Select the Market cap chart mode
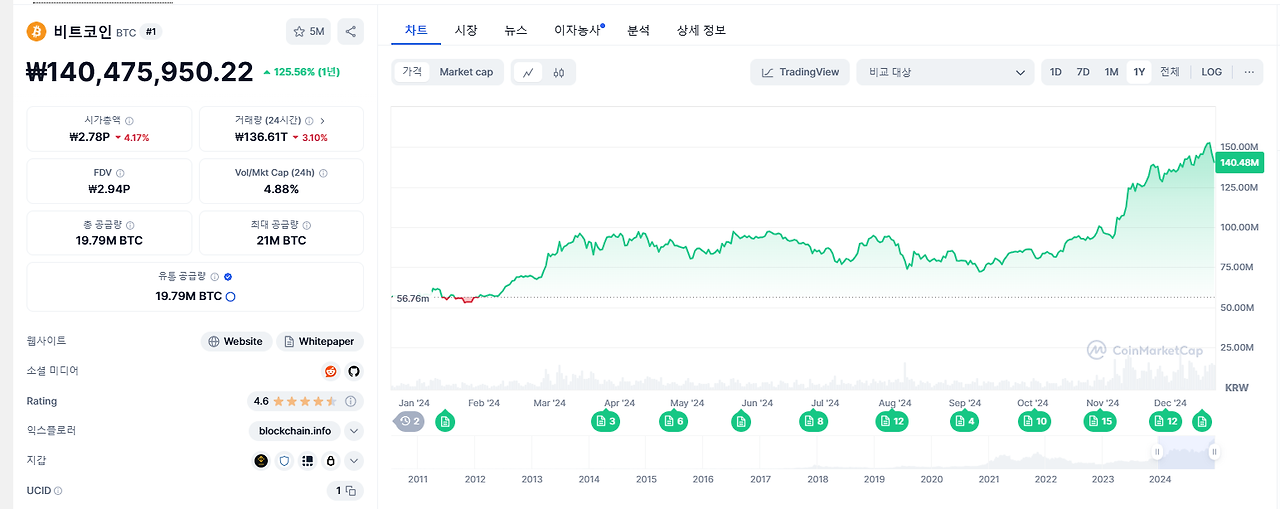 coord(466,72)
